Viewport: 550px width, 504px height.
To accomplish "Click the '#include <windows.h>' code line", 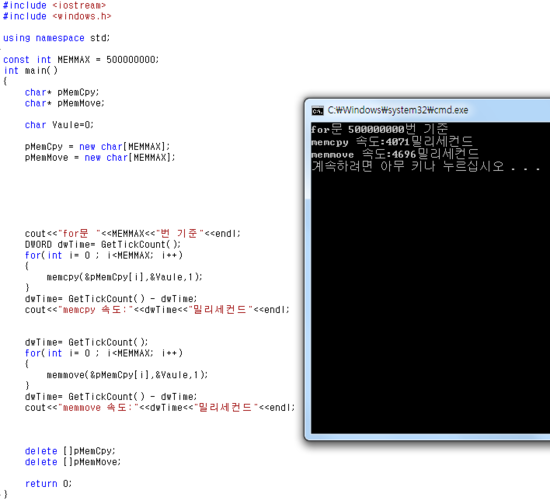I will (x=57, y=16).
